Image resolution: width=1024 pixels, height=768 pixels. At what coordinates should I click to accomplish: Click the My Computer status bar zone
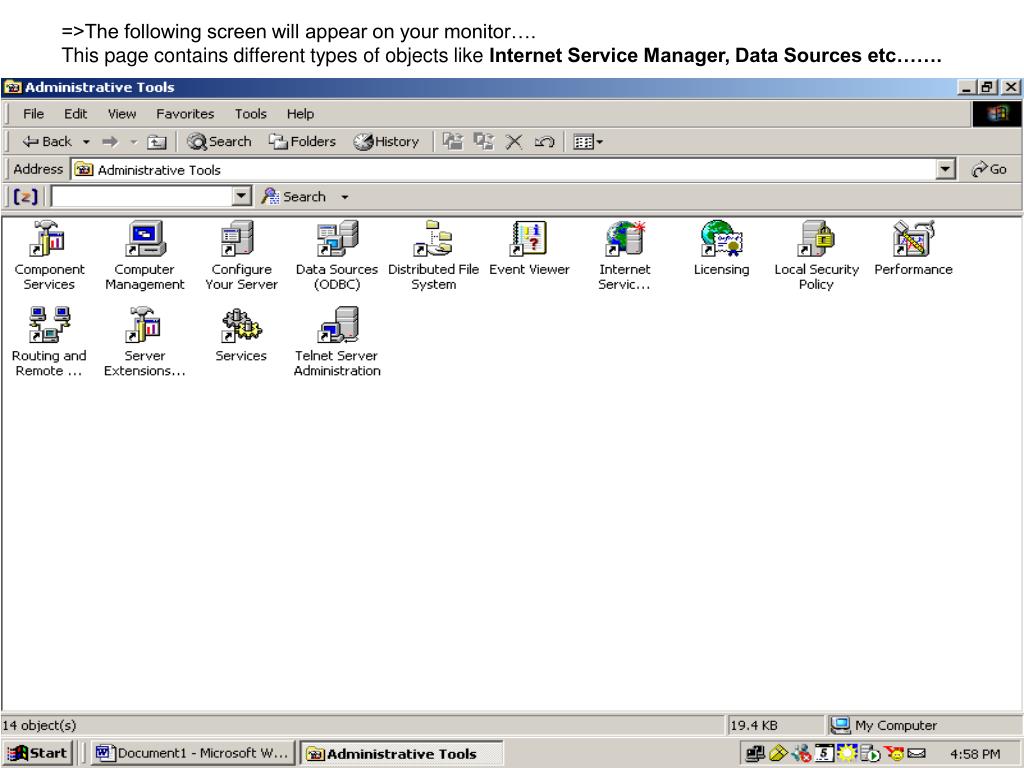click(923, 726)
